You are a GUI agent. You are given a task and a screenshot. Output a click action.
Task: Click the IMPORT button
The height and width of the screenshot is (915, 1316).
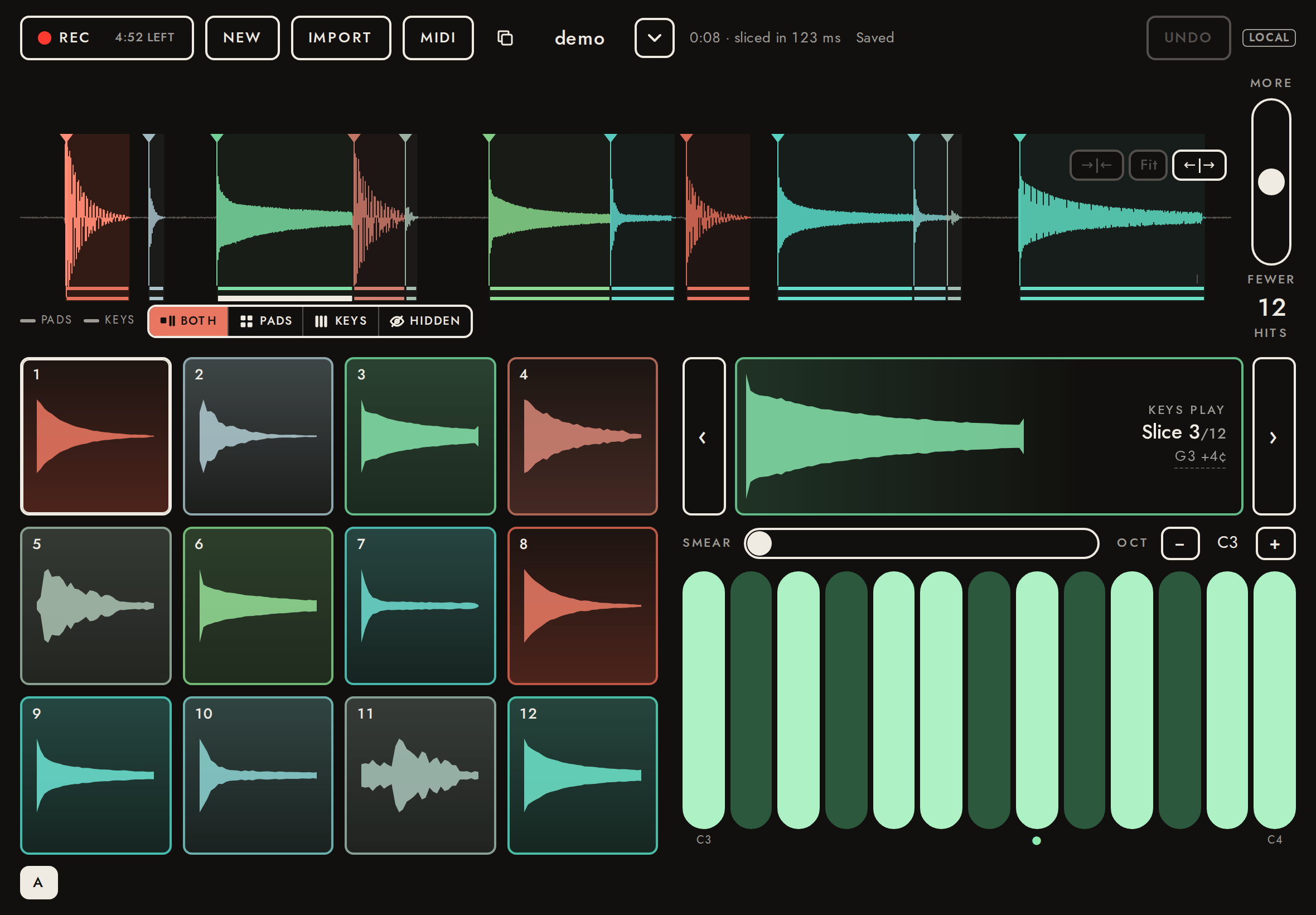[x=341, y=38]
